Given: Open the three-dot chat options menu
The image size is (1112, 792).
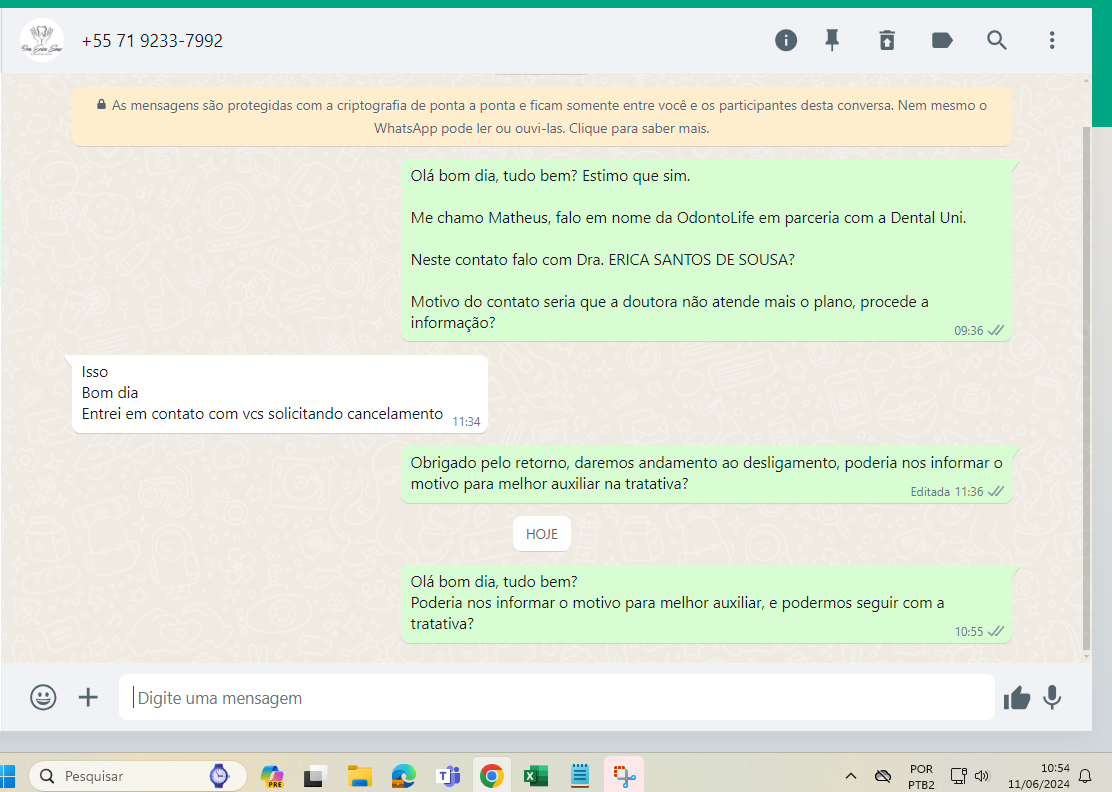Looking at the screenshot, I should click(1052, 40).
